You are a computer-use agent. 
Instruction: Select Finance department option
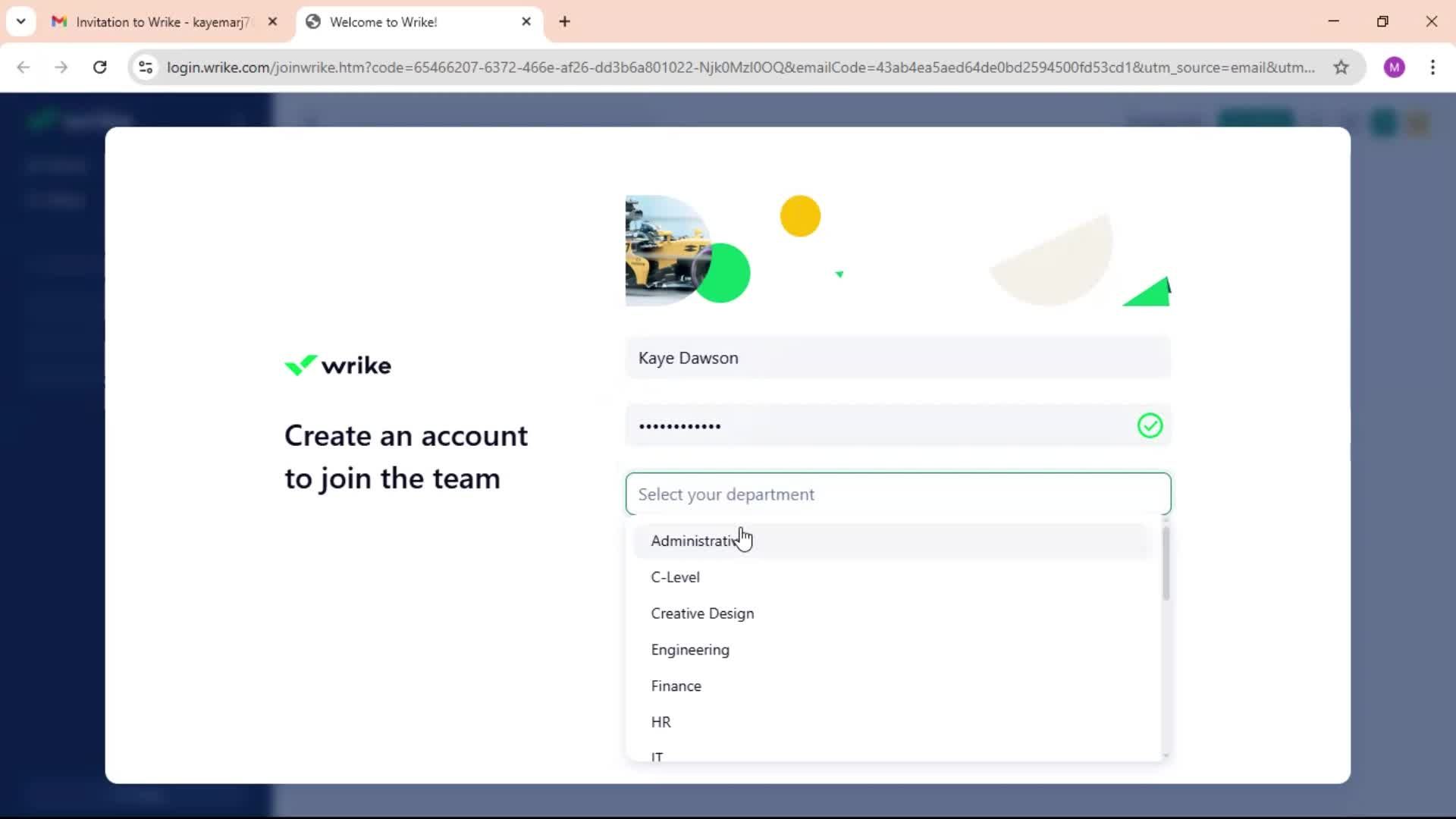point(893,686)
